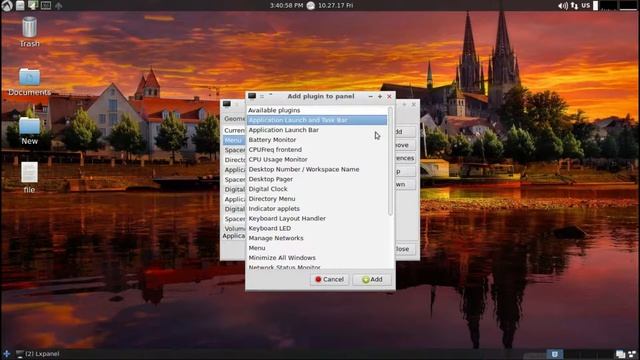Select 'Indicator applets' plugin

(x=317, y=209)
